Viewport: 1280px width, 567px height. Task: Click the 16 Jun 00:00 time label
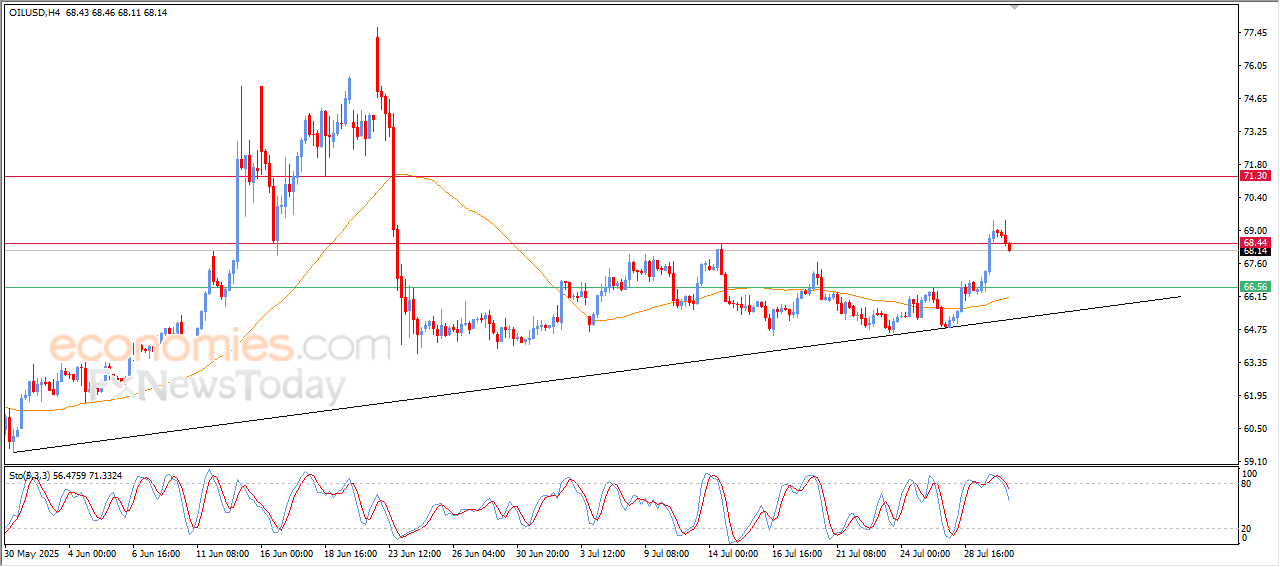[285, 552]
